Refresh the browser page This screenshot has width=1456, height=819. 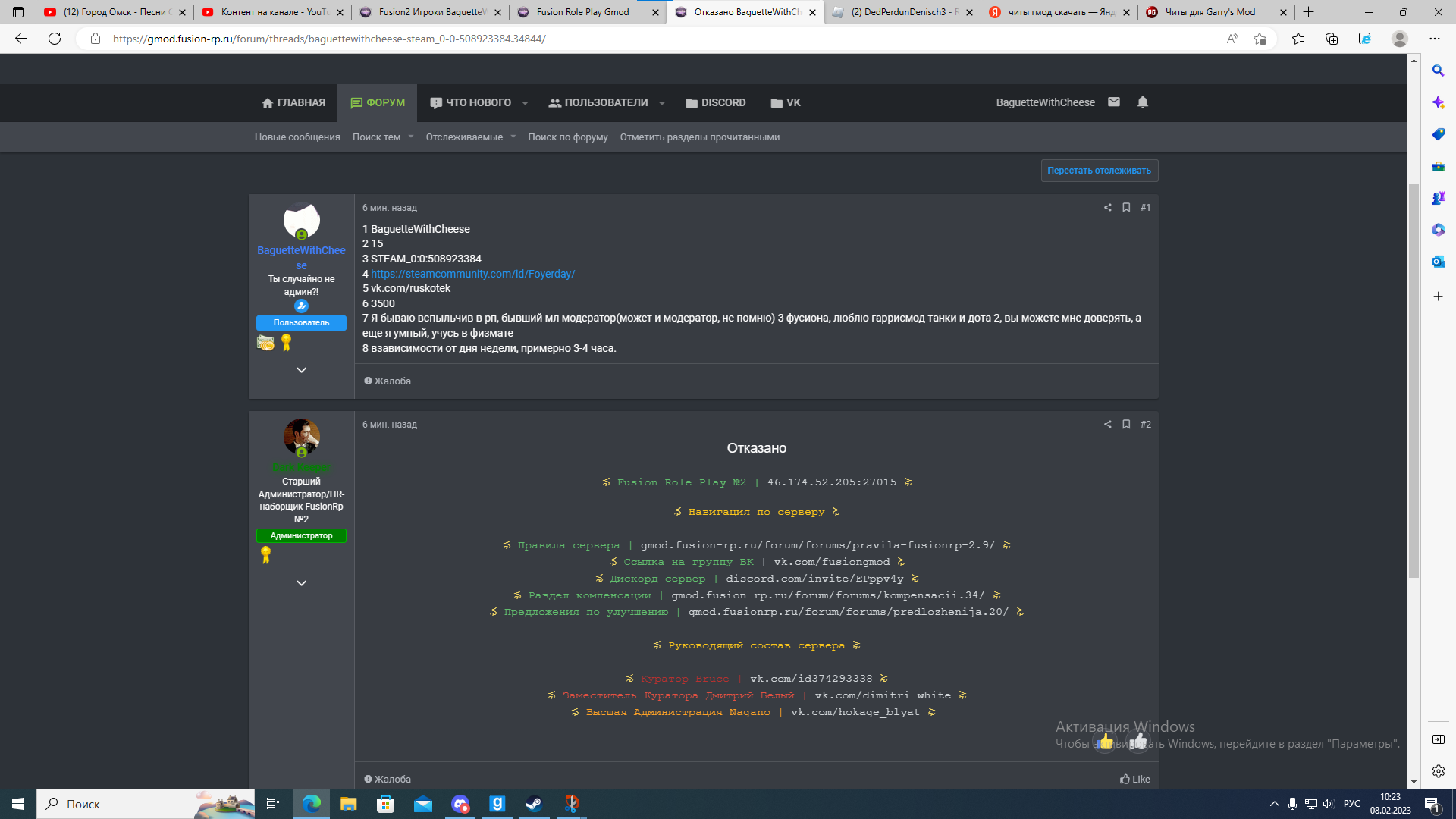click(x=55, y=39)
